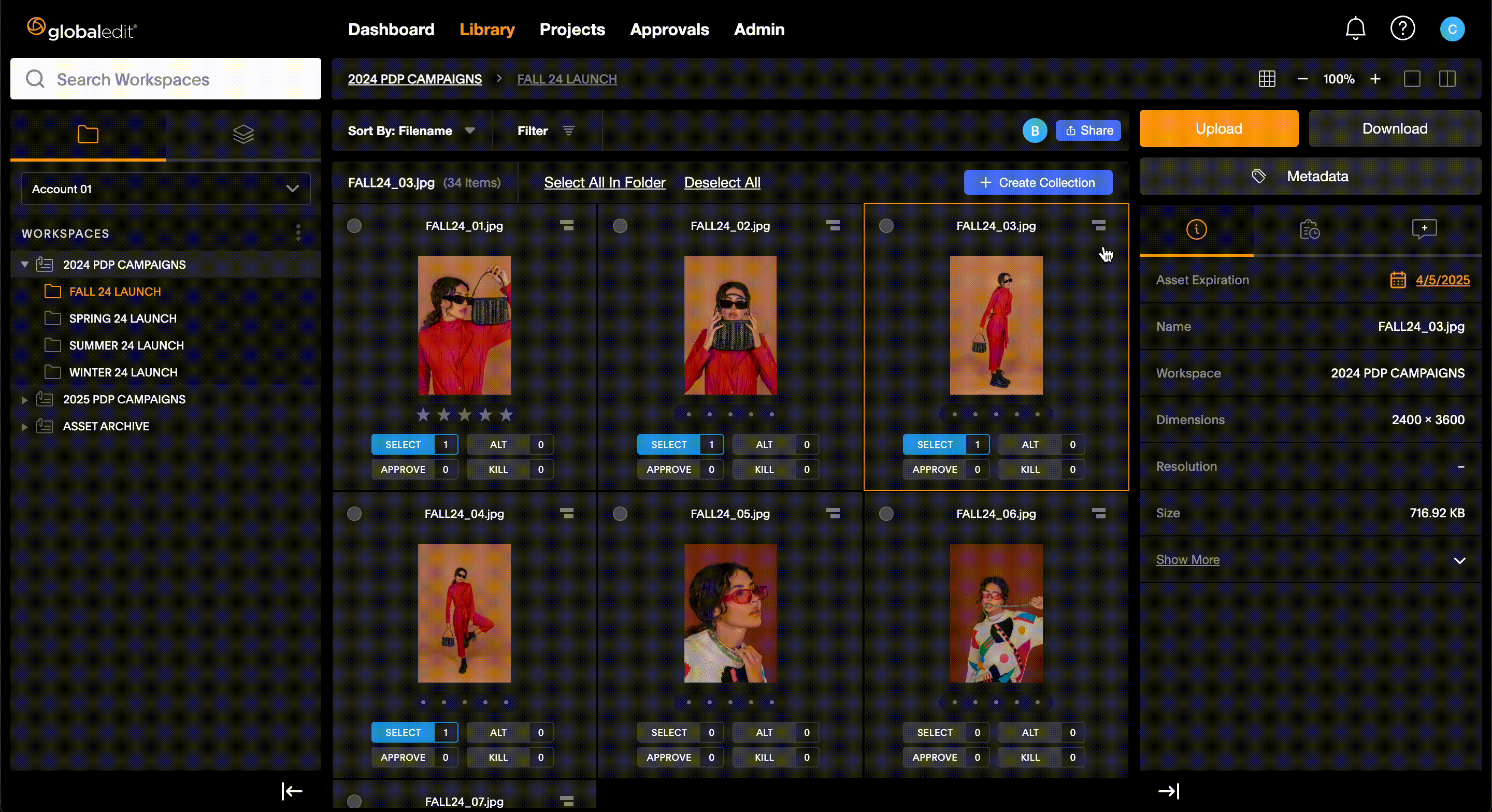The width and height of the screenshot is (1492, 812).
Task: Select the FALL24_02.jpg circle checkbox
Action: click(620, 225)
